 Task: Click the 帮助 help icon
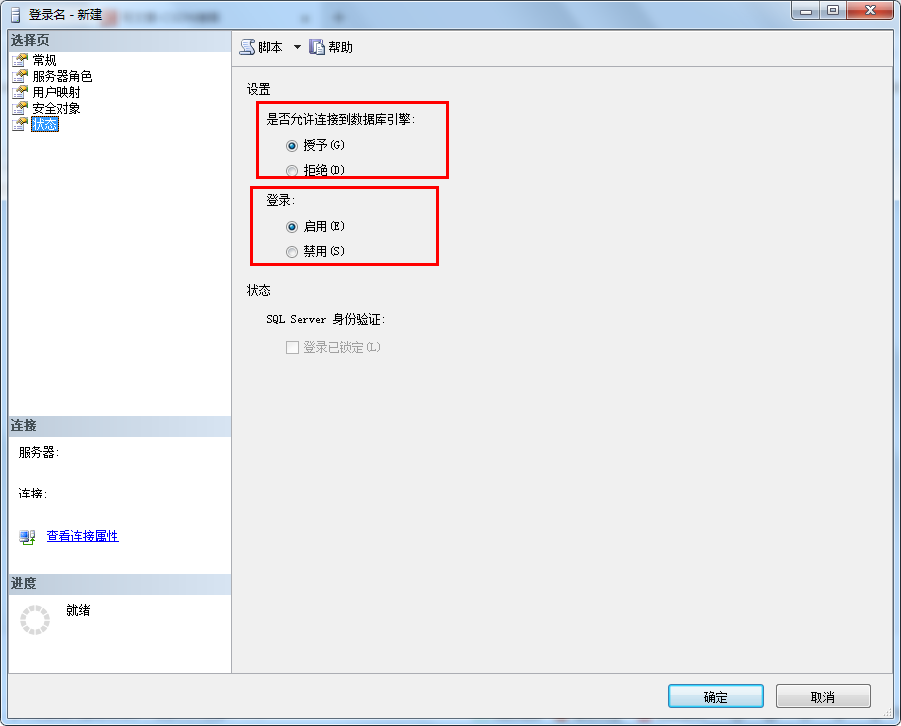click(317, 47)
